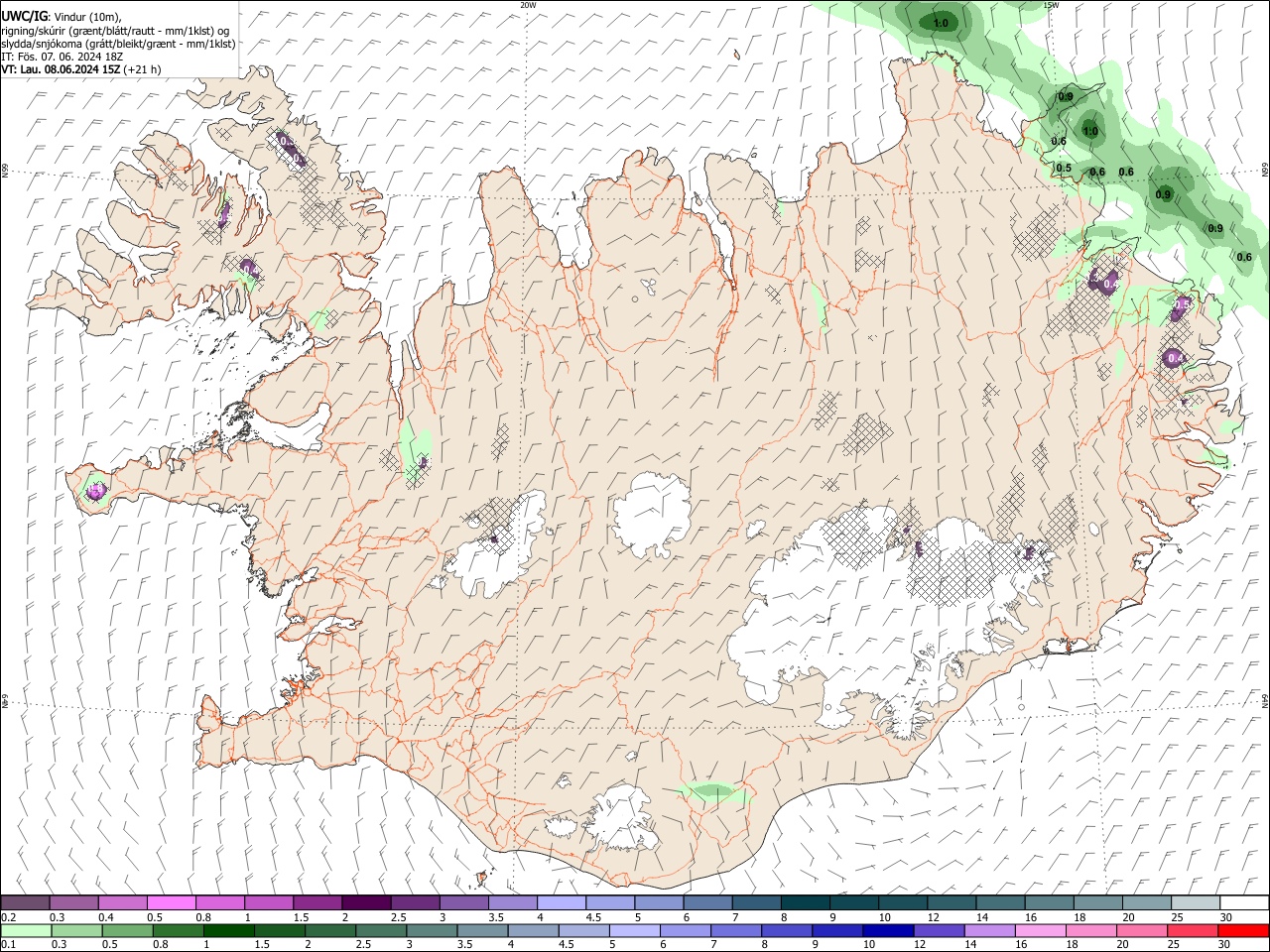This screenshot has width=1270, height=952.
Task: Click the pale green 0.1 rain legend swatch
Action: (x=26, y=931)
